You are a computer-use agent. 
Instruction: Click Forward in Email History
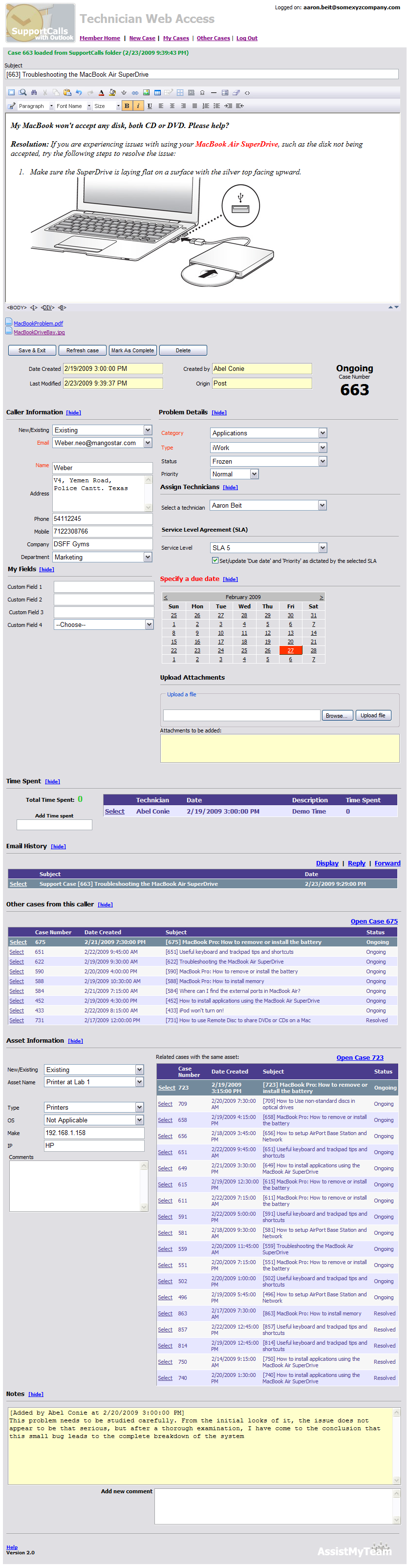click(x=388, y=863)
